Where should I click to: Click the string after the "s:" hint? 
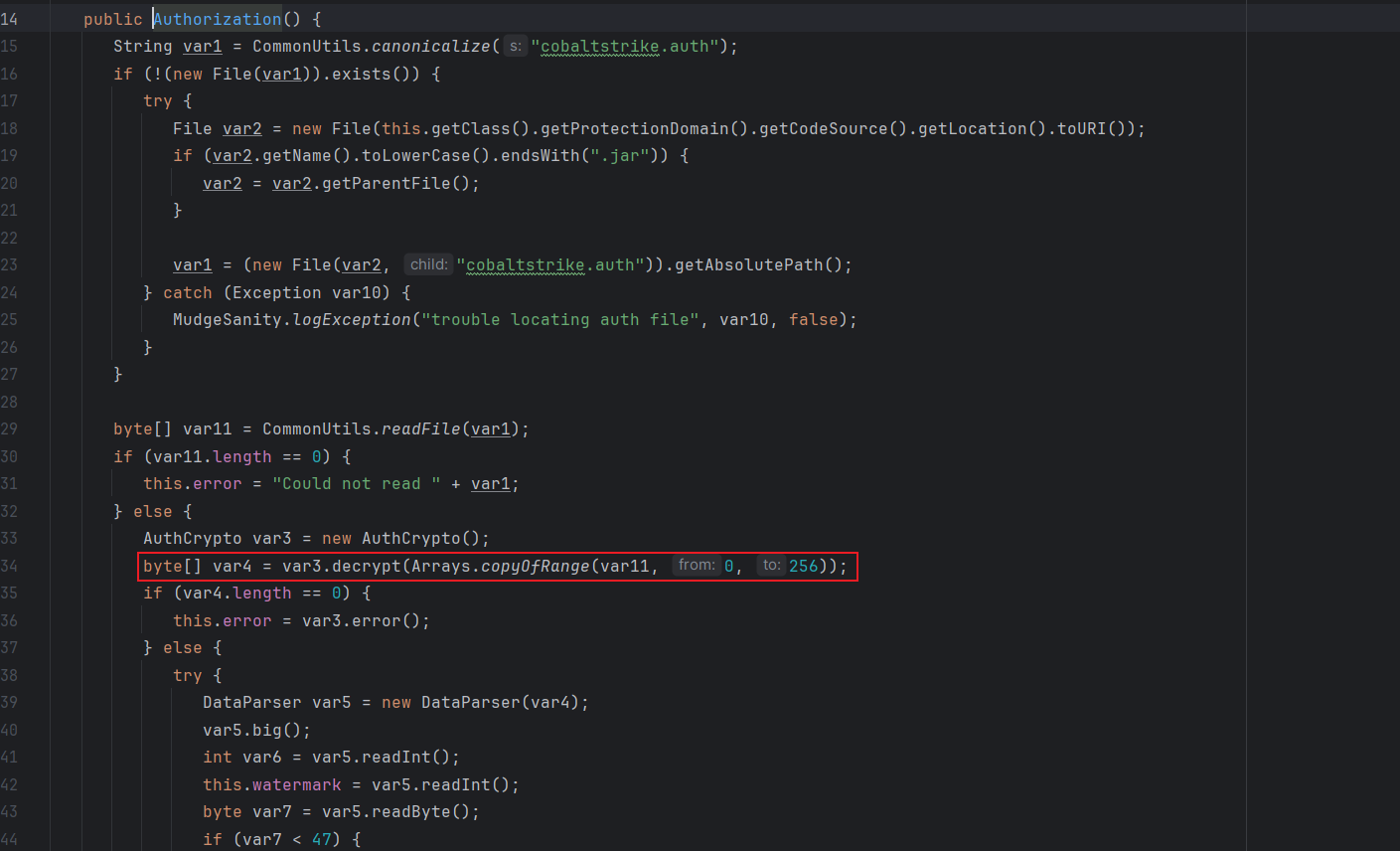(625, 47)
